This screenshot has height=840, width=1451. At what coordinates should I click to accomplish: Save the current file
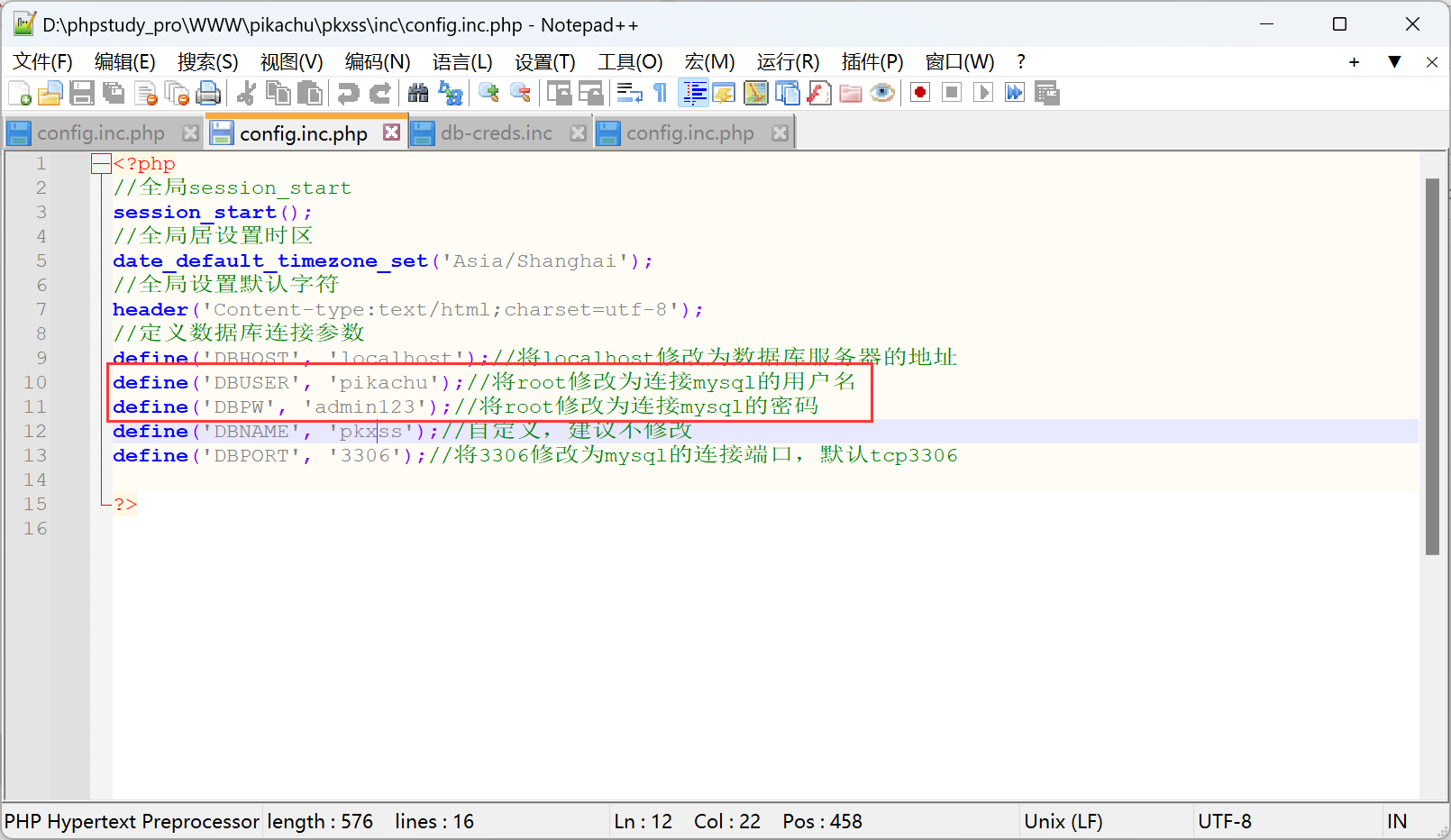[x=82, y=93]
